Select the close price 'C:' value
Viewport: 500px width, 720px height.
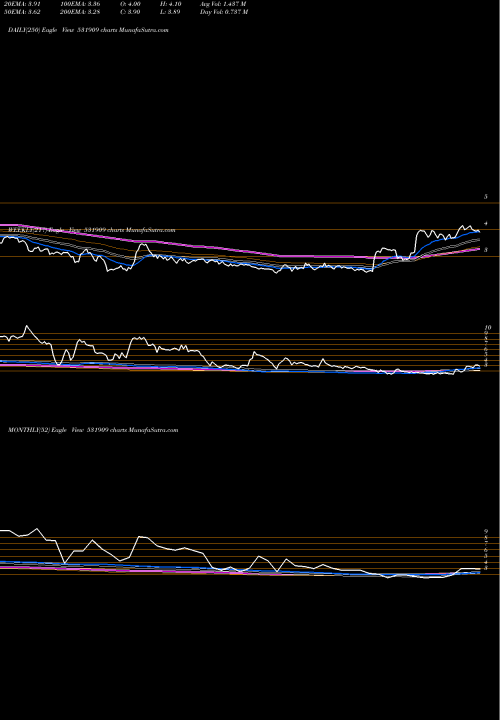pyautogui.click(x=132, y=12)
